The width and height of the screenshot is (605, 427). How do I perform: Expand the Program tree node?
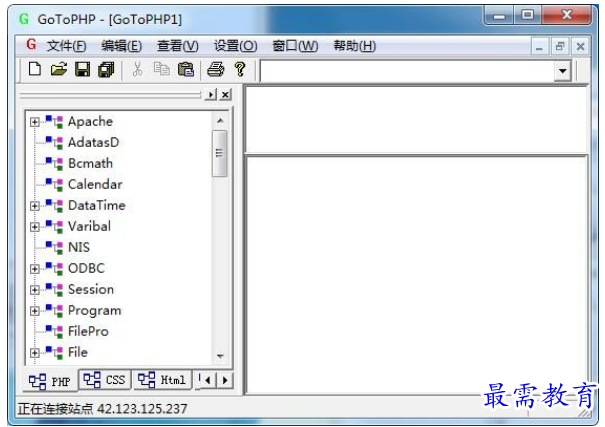(35, 311)
